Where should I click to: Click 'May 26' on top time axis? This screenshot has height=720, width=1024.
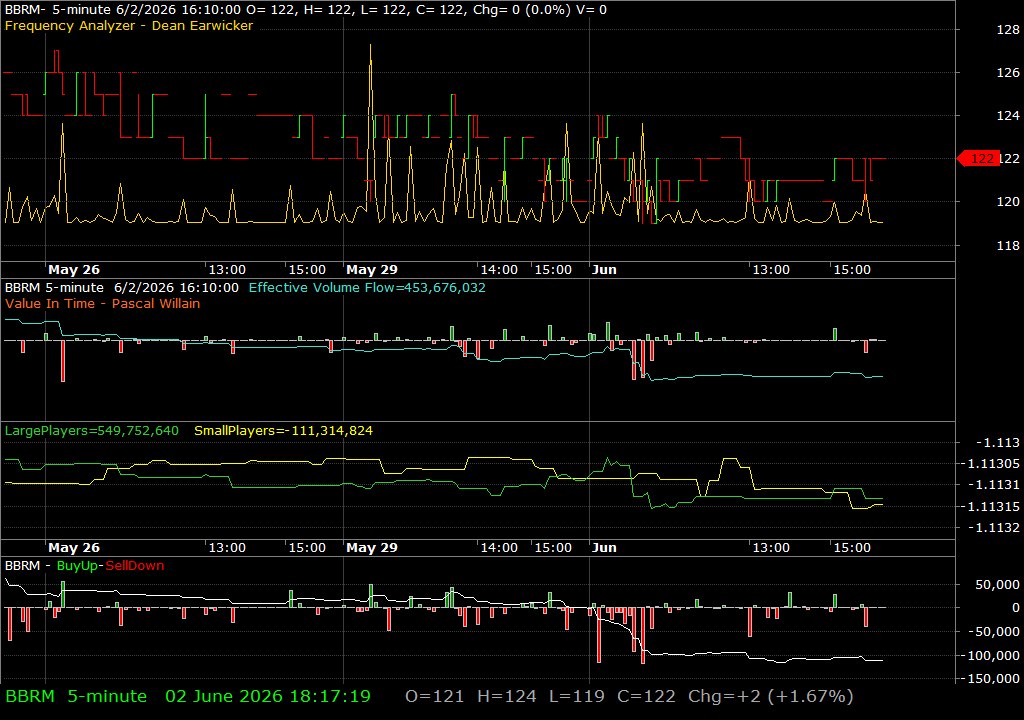[x=74, y=269]
